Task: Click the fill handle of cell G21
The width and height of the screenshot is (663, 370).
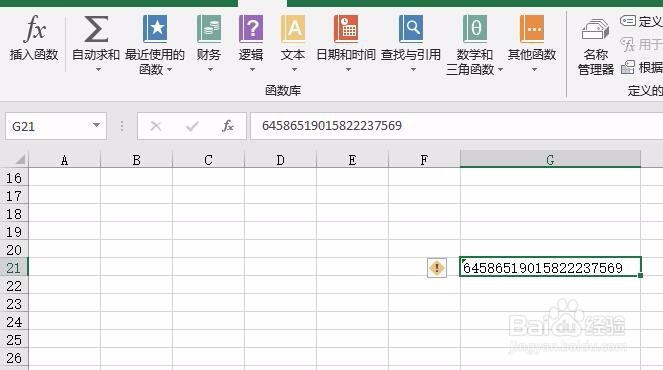Action: click(x=640, y=275)
